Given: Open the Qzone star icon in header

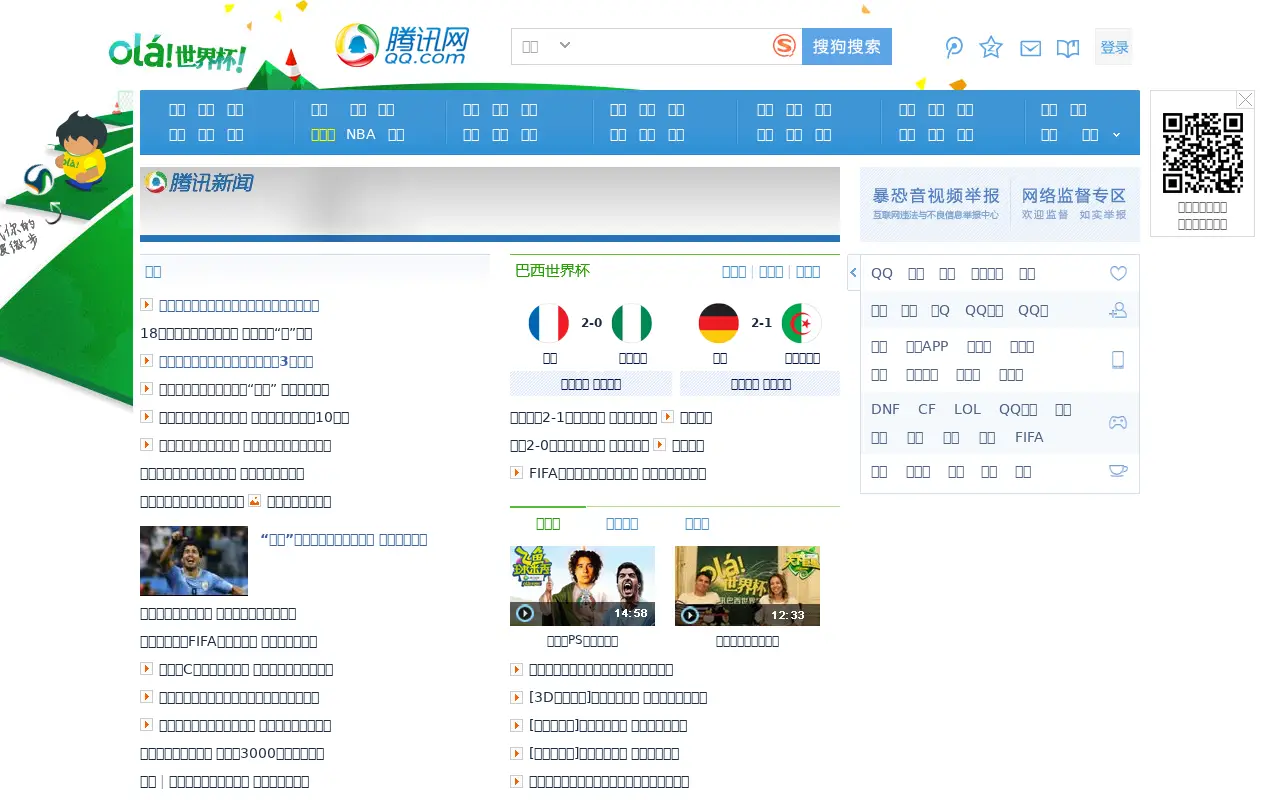Looking at the screenshot, I should point(991,47).
